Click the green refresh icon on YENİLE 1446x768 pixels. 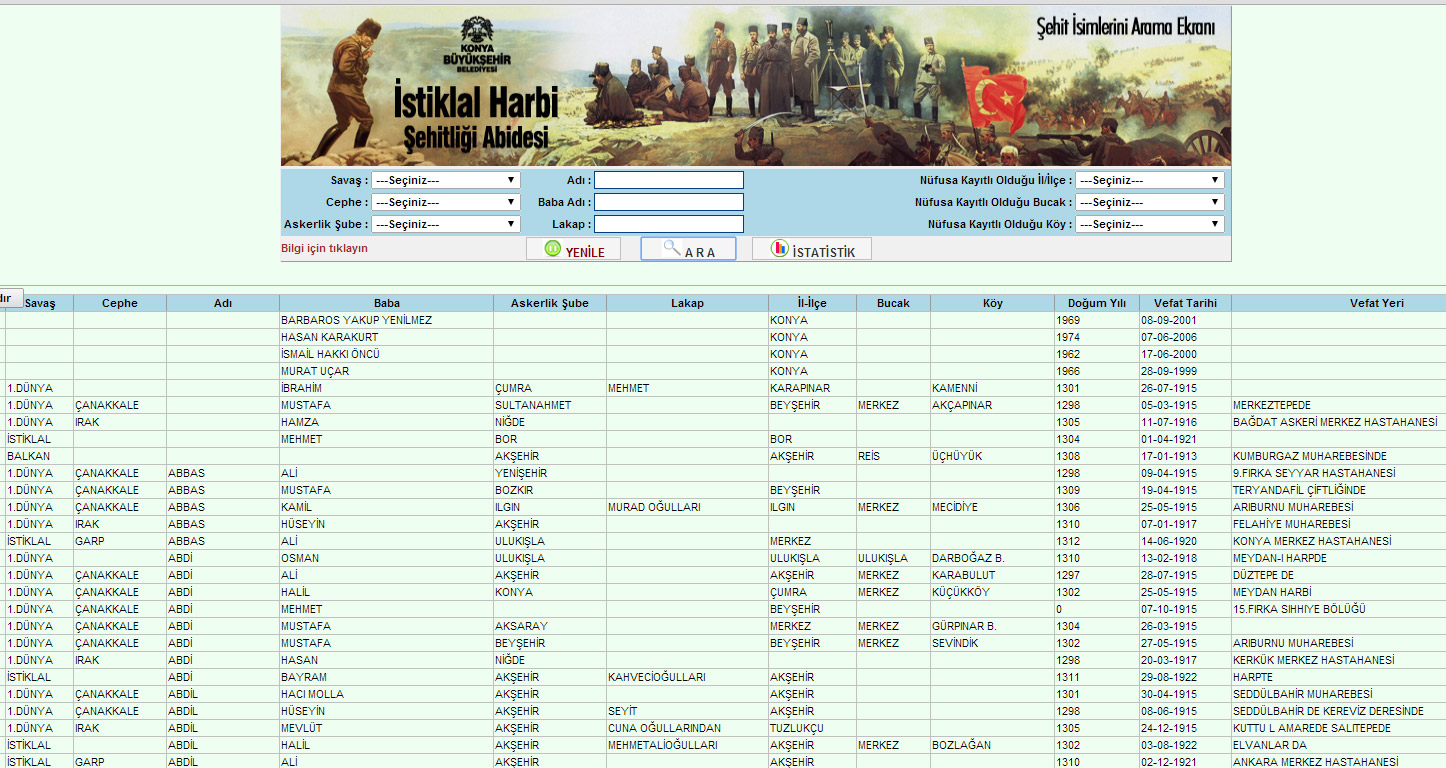(x=552, y=249)
